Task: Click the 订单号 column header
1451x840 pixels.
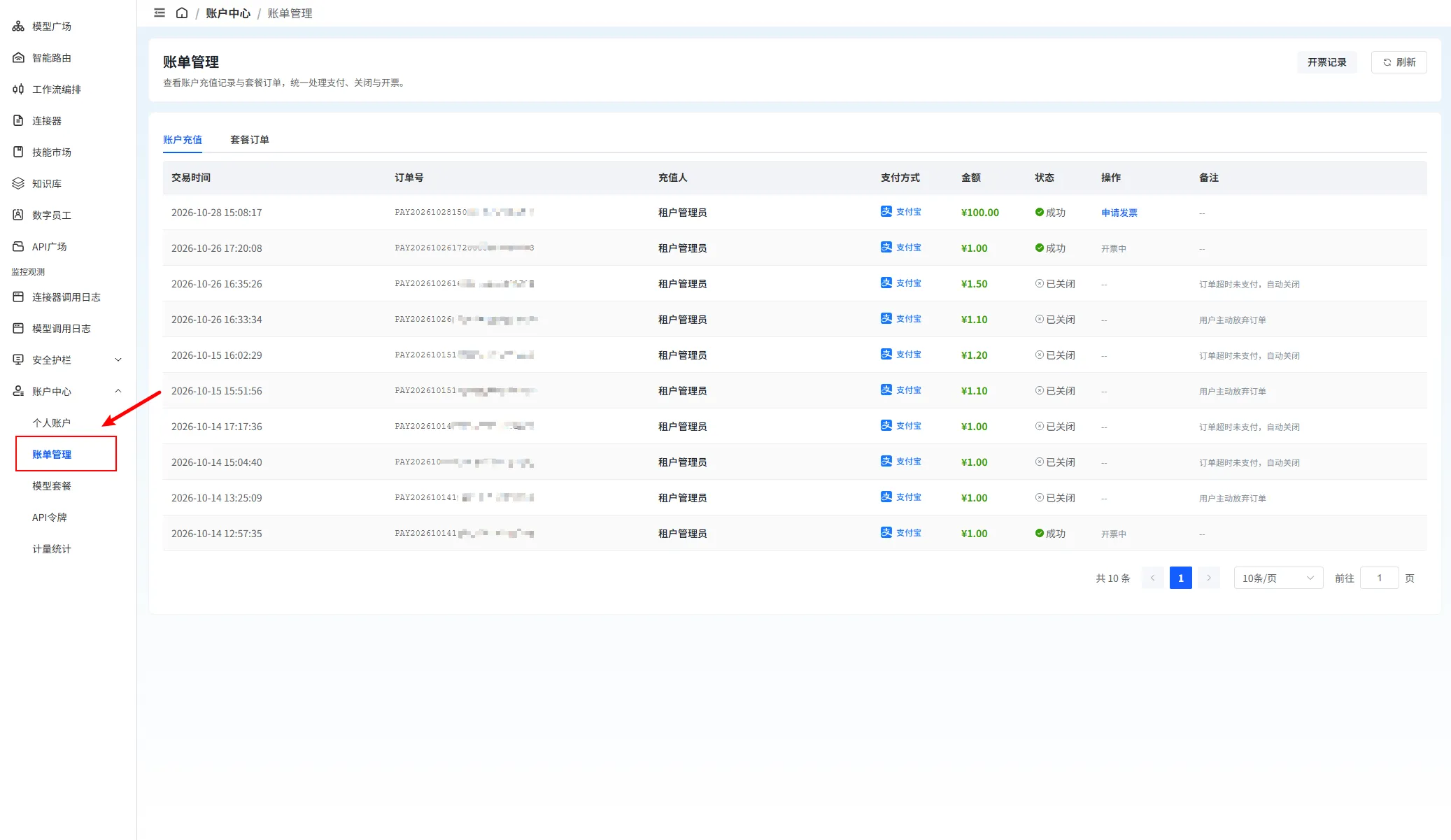Action: pyautogui.click(x=409, y=178)
